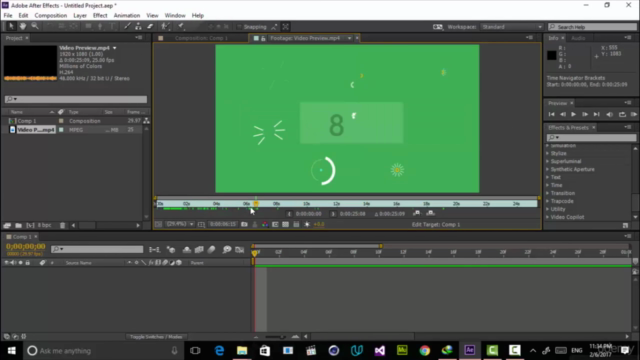Open the Workspace Standard dropdown
Screen dimensions: 640x360
[x=512, y=27]
